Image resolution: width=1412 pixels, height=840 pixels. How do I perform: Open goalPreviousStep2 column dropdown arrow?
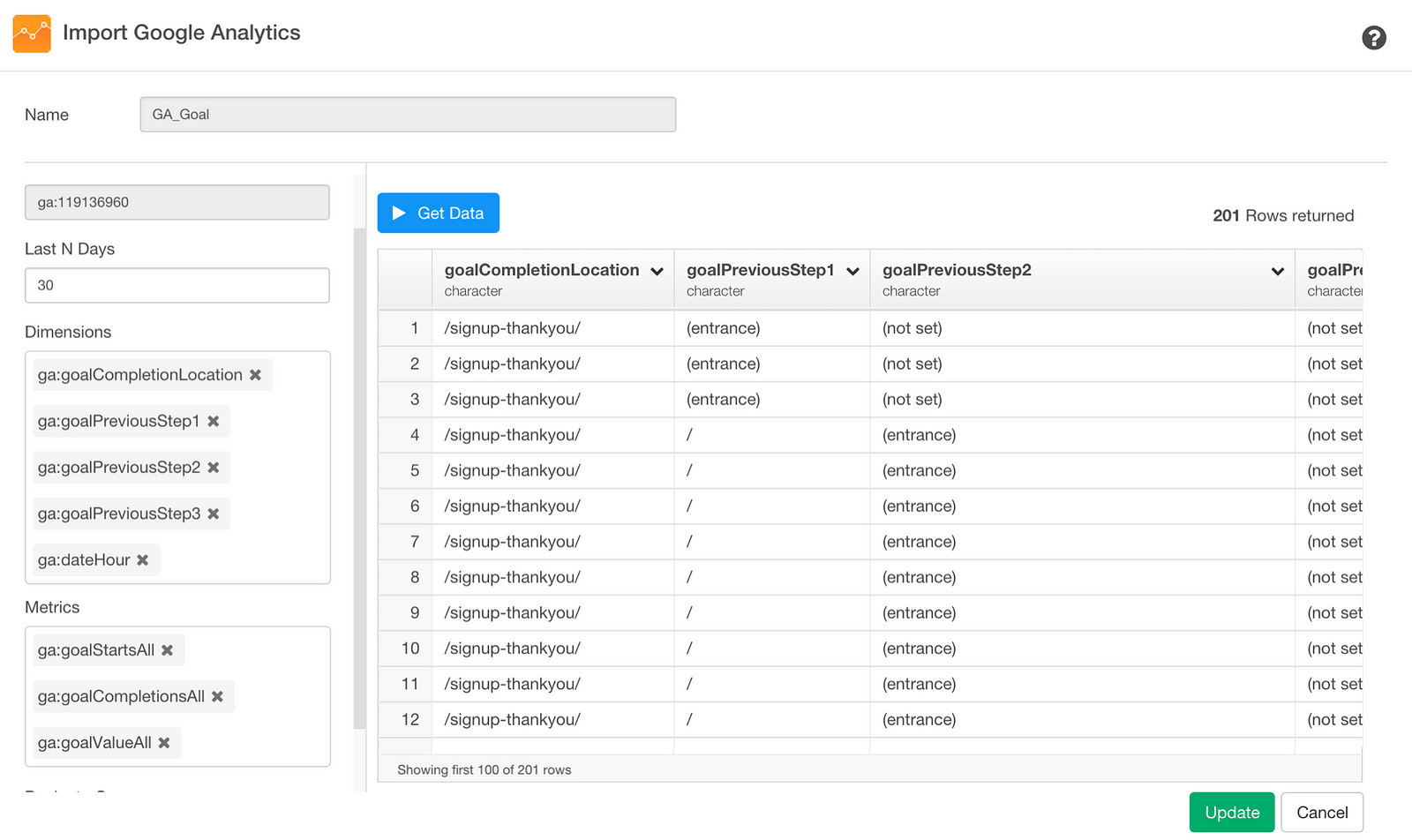(1277, 272)
